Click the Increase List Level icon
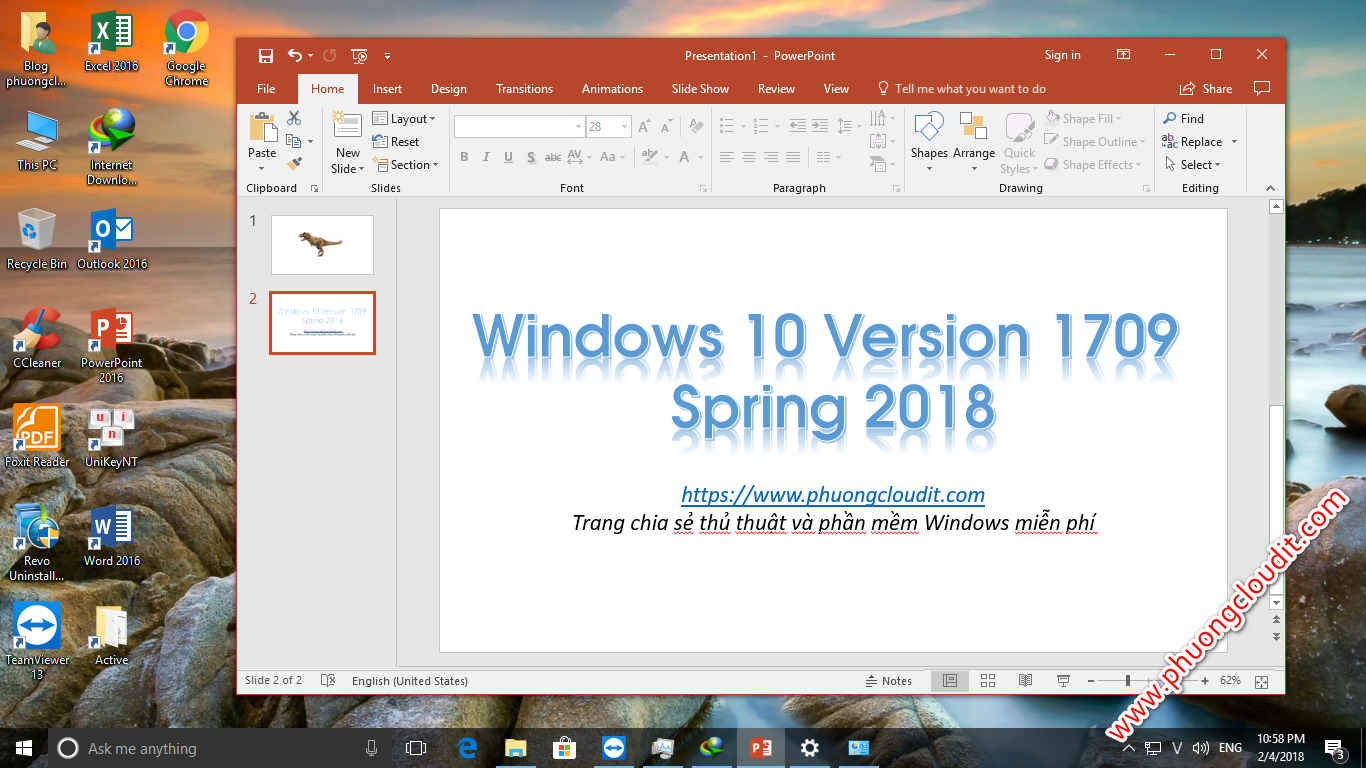Viewport: 1366px width, 768px height. coord(820,126)
